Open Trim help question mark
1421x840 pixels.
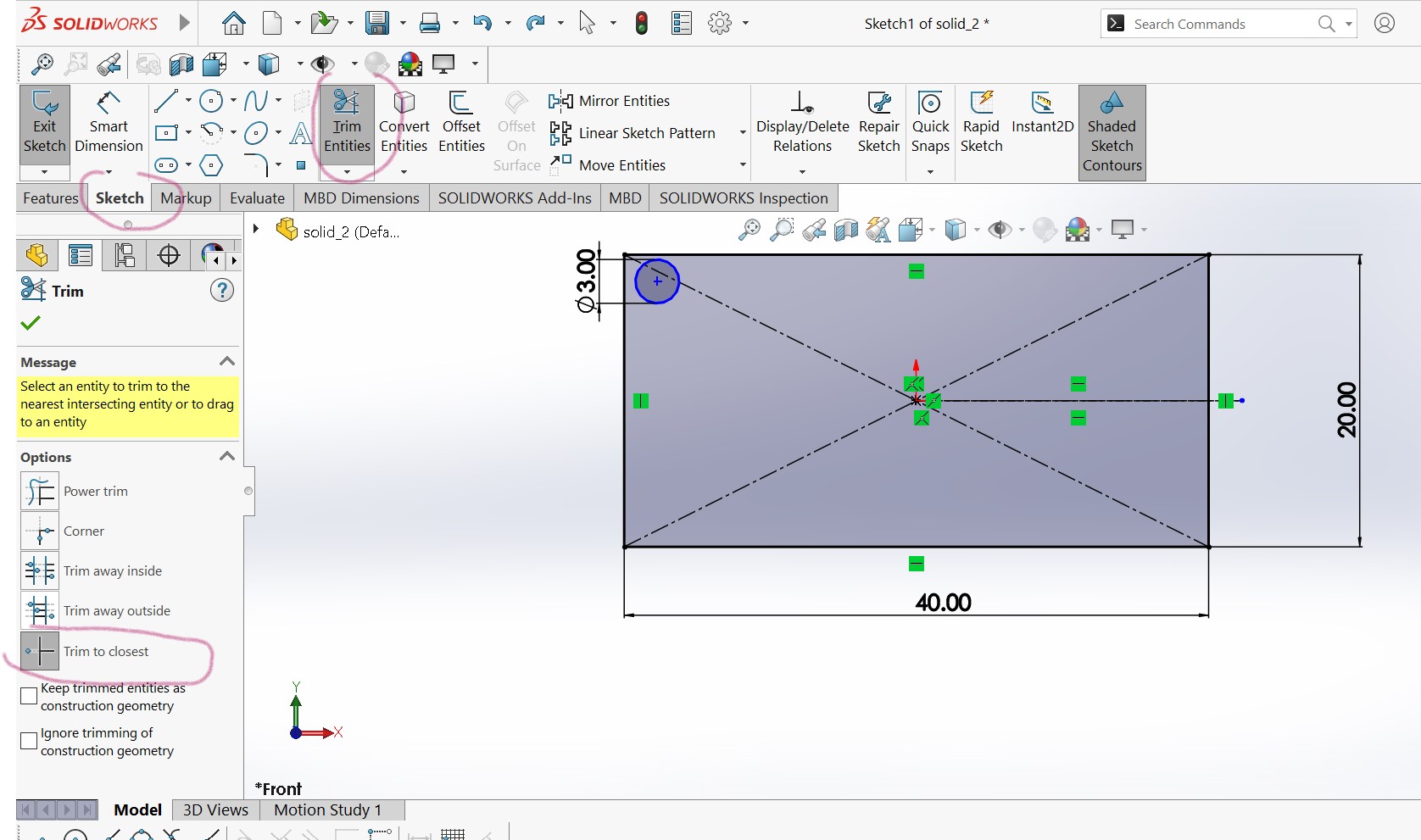[x=221, y=291]
